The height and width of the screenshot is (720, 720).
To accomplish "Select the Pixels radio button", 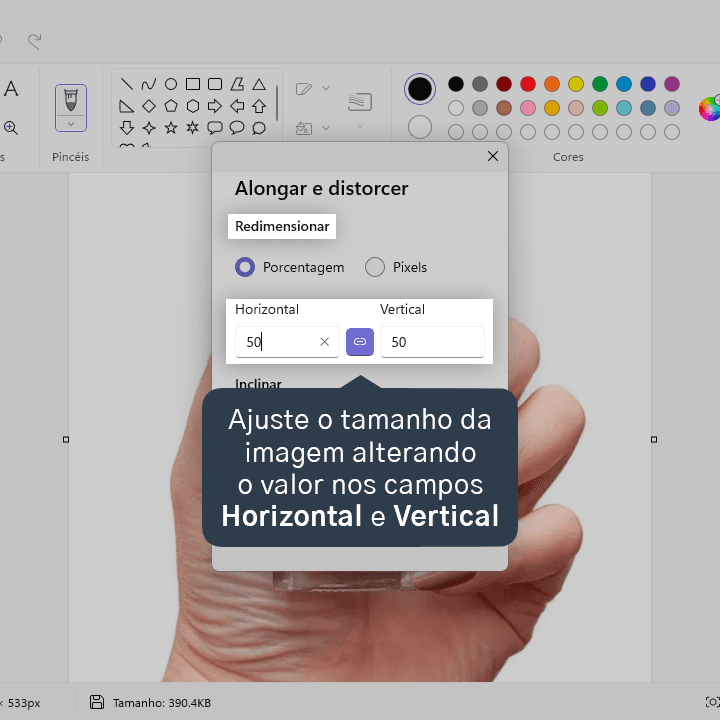I will [375, 267].
